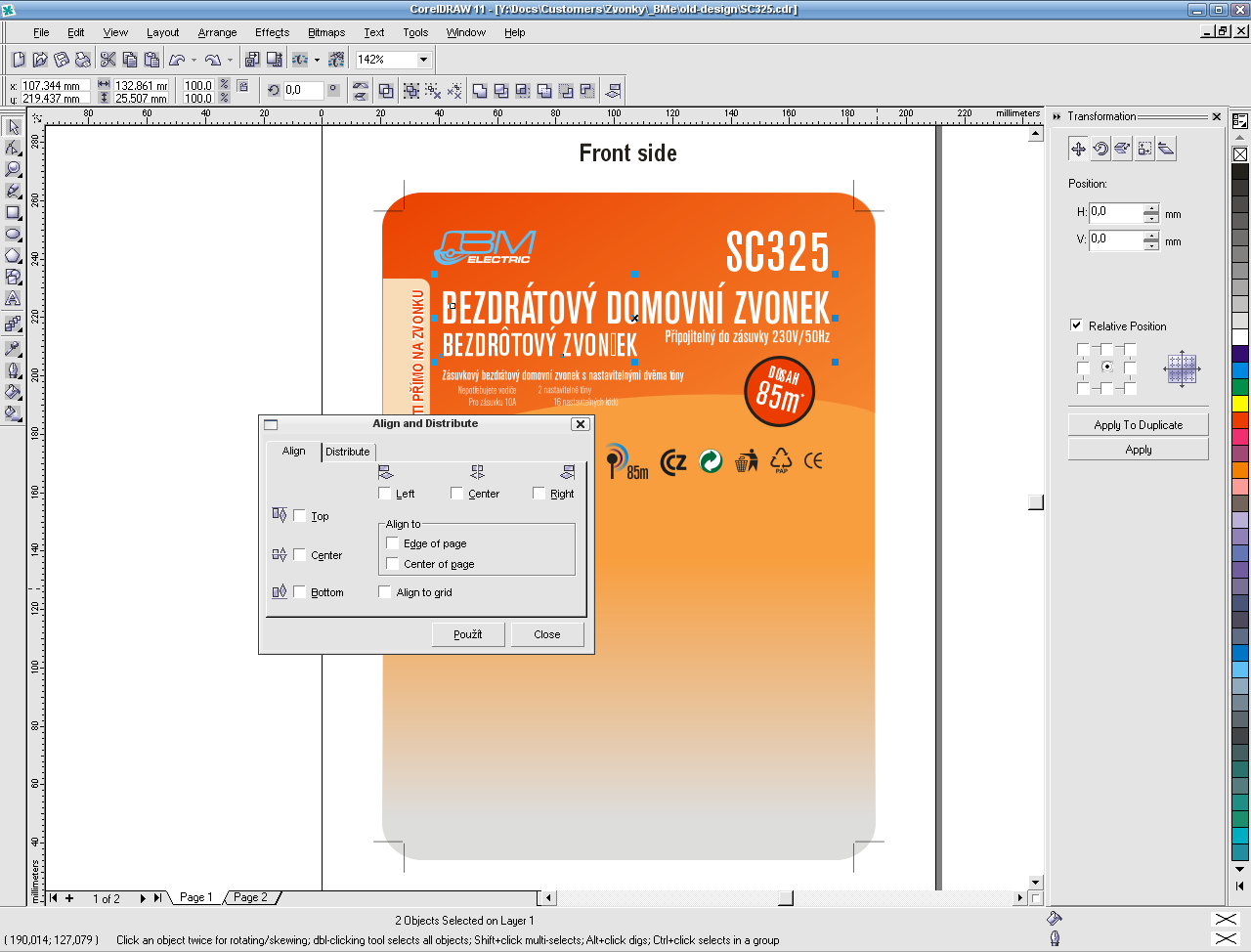
Task: Select the Zoom tool in the toolbox
Action: click(13, 169)
